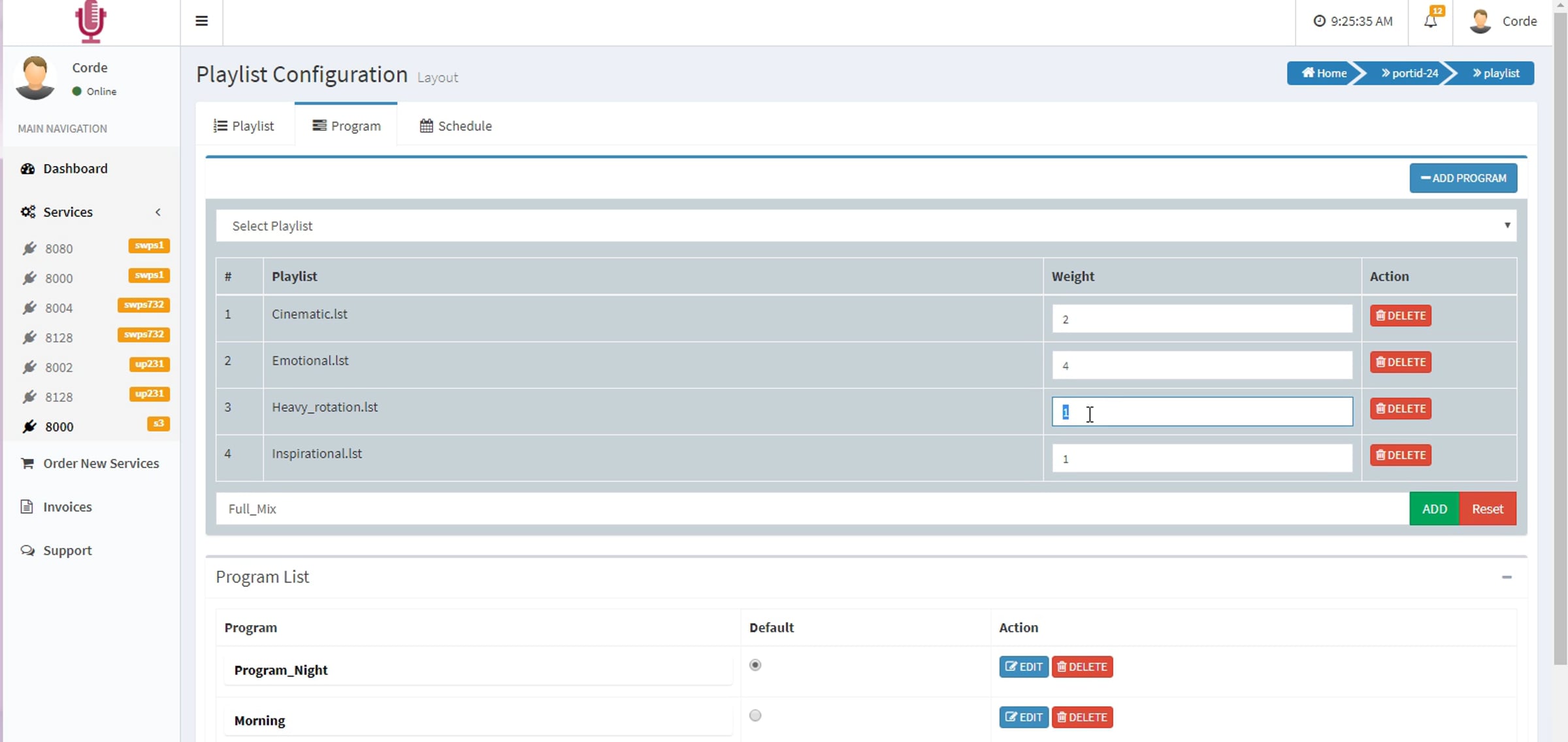Click the page vertical scrollbar
Image resolution: width=1568 pixels, height=742 pixels.
pyautogui.click(x=1560, y=333)
